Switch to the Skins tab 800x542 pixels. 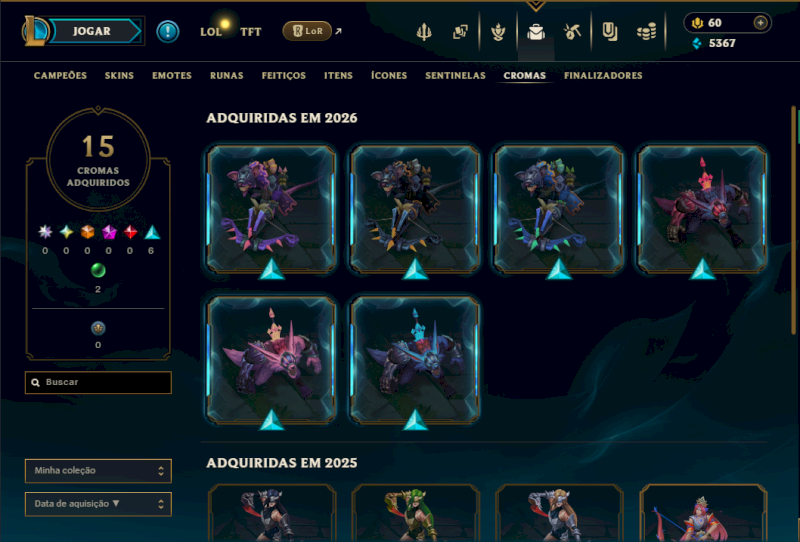pos(119,76)
